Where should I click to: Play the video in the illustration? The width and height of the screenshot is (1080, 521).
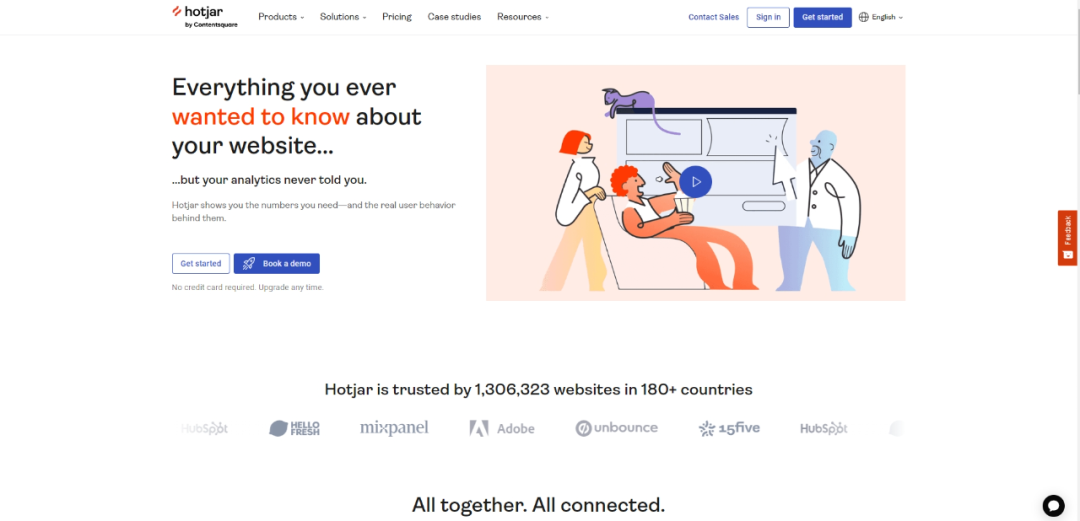click(x=696, y=182)
